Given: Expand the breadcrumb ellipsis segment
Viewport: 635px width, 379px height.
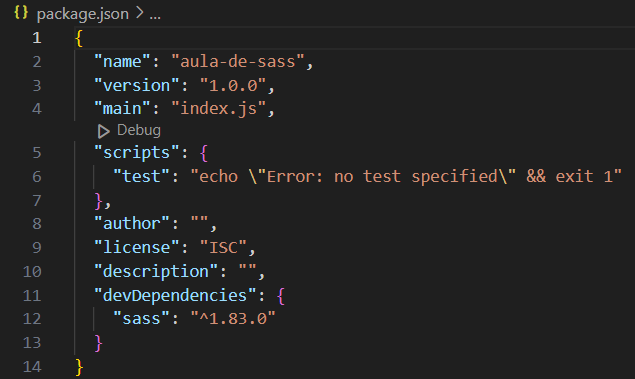Looking at the screenshot, I should (x=155, y=16).
